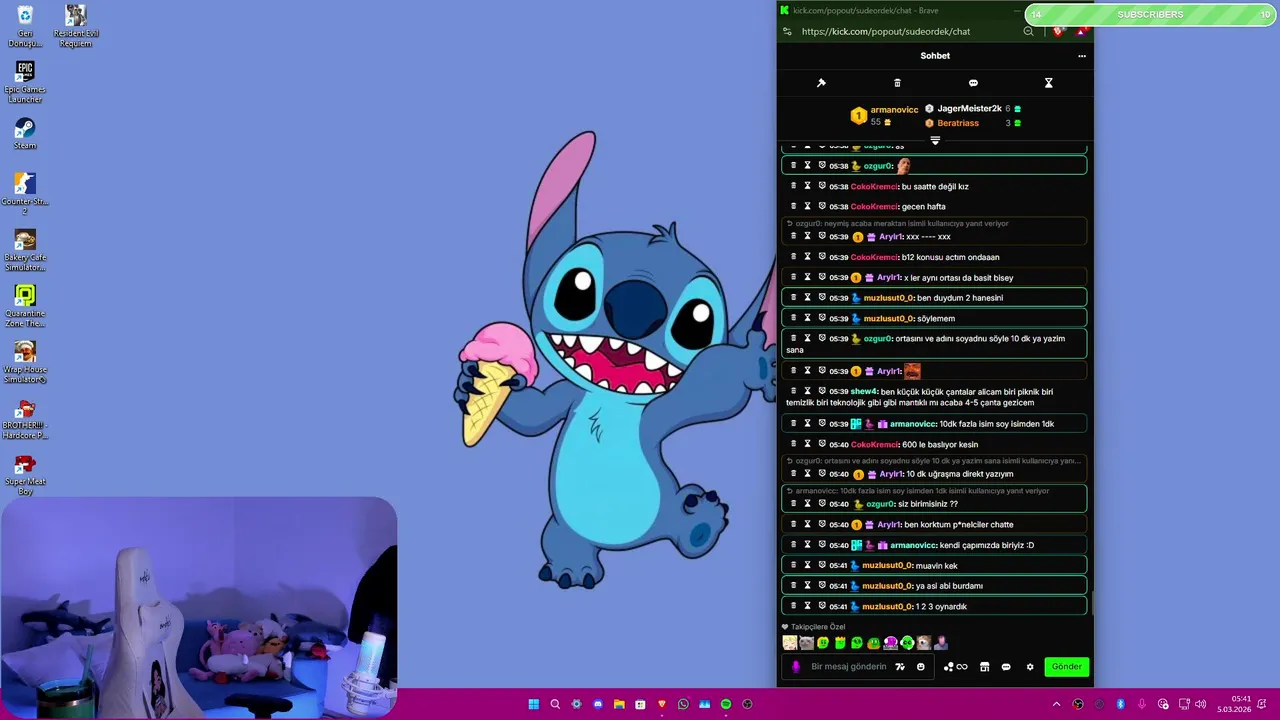
Task: Click the chat bubble icon beside the shop icon
Action: [x=1006, y=667]
